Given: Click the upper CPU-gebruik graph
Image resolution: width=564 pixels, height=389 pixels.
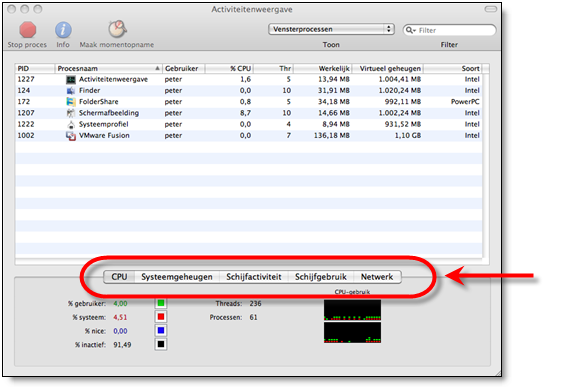Looking at the screenshot, I should pyautogui.click(x=352, y=310).
